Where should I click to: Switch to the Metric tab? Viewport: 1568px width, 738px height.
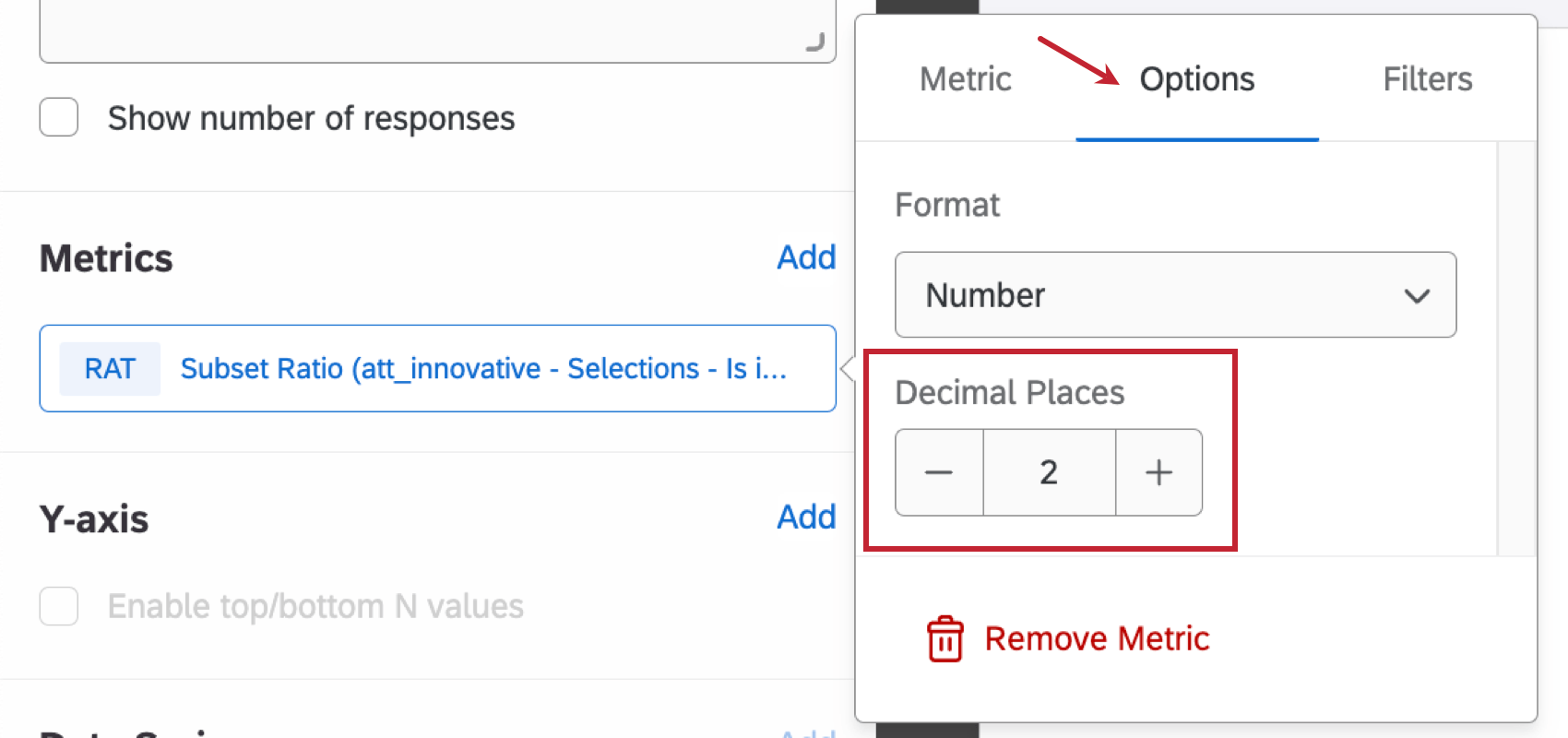pyautogui.click(x=965, y=79)
